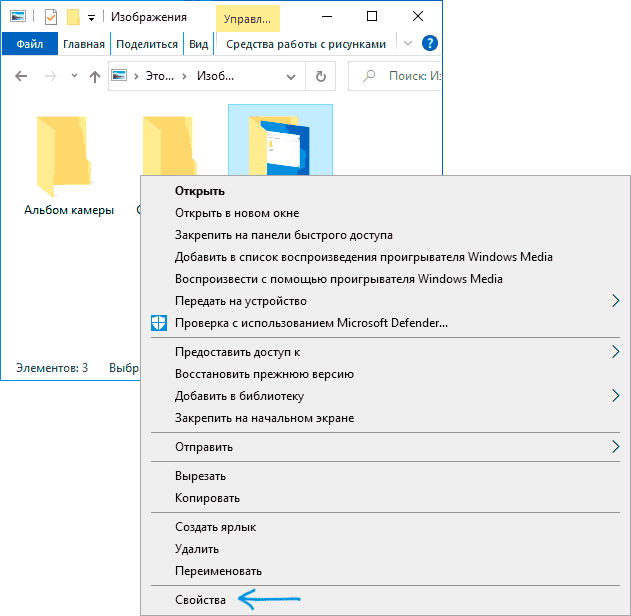This screenshot has height=616, width=631.
Task: Choose Воспроизвести с помощью проигрывателя Windows Media
Action: (x=386, y=279)
